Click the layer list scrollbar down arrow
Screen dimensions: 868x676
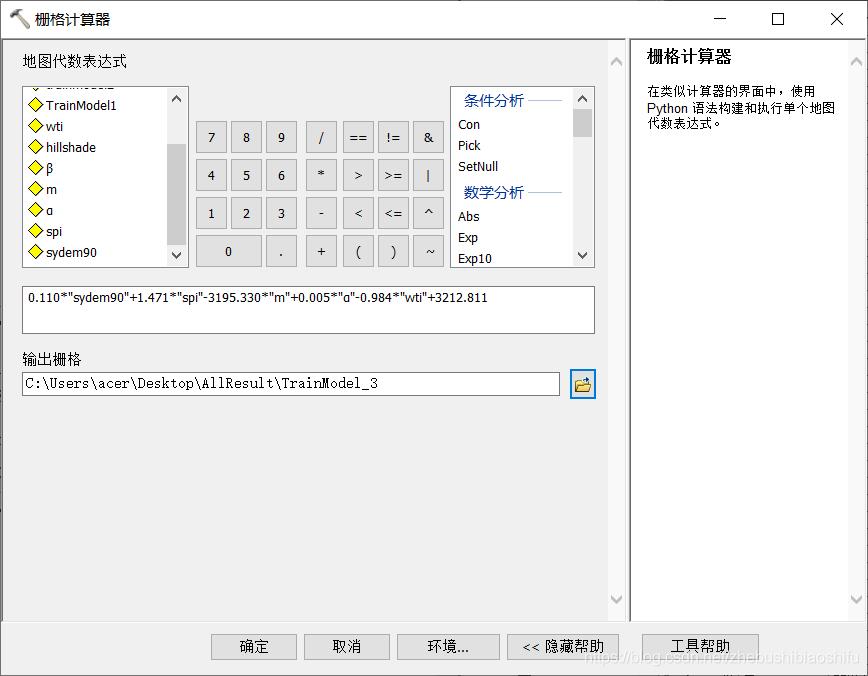pyautogui.click(x=176, y=256)
